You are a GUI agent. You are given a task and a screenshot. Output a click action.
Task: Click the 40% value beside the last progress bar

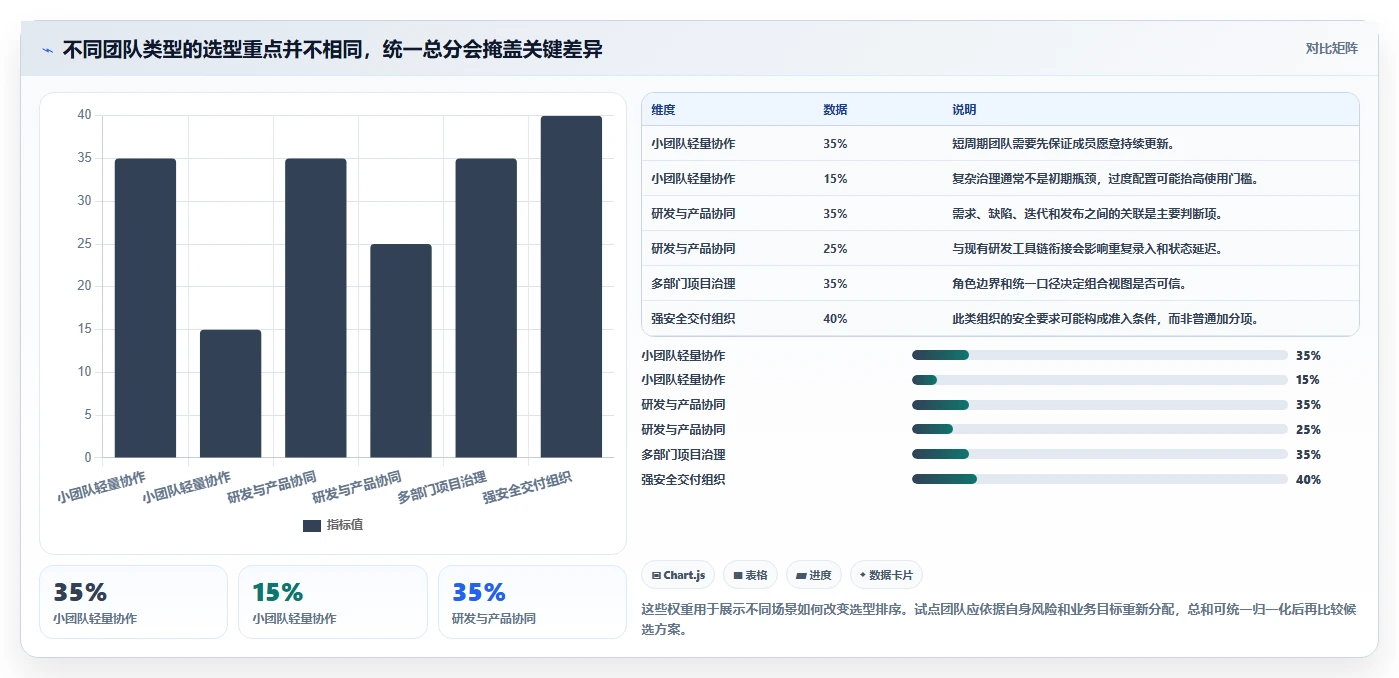(x=1308, y=480)
